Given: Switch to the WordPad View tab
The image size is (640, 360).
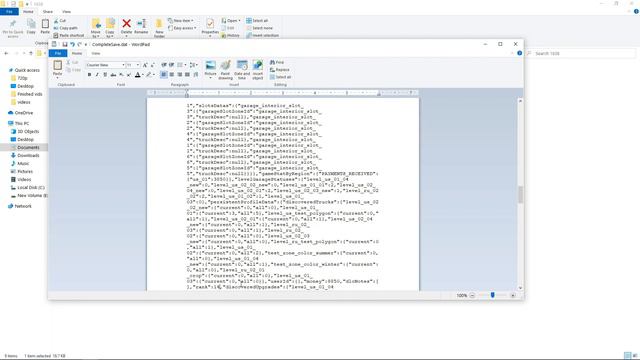Looking at the screenshot, I should point(96,53).
